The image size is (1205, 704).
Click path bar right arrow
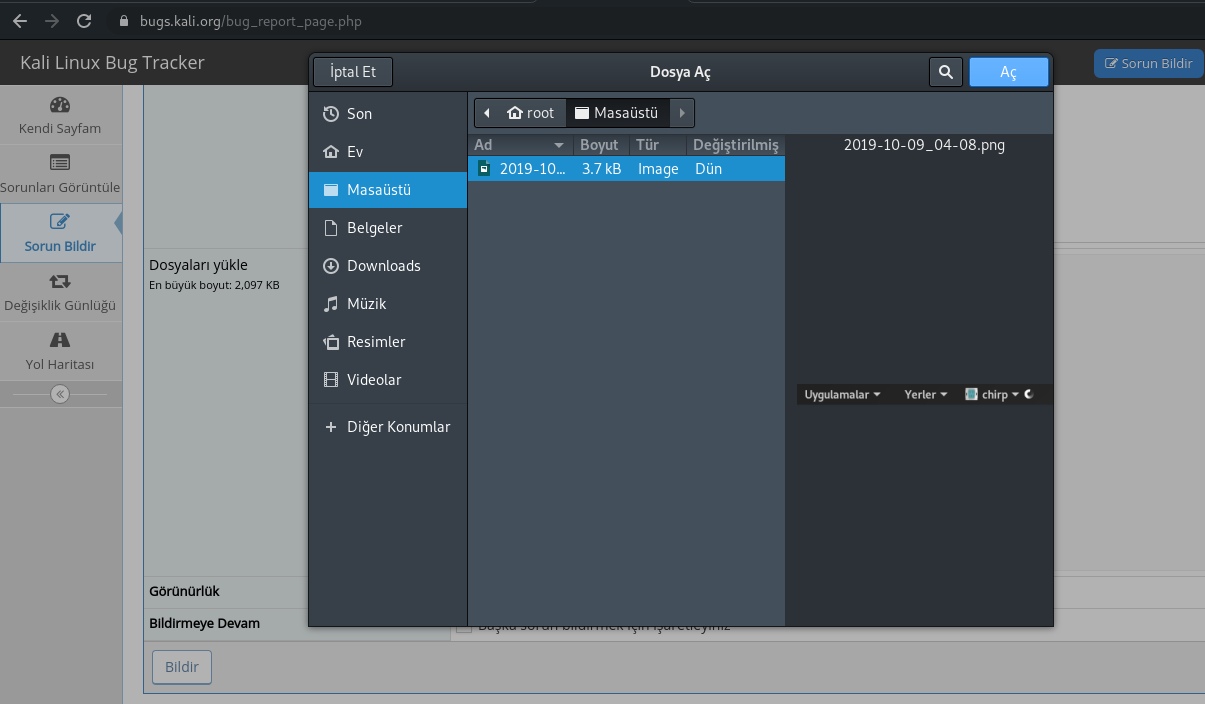pyautogui.click(x=682, y=113)
